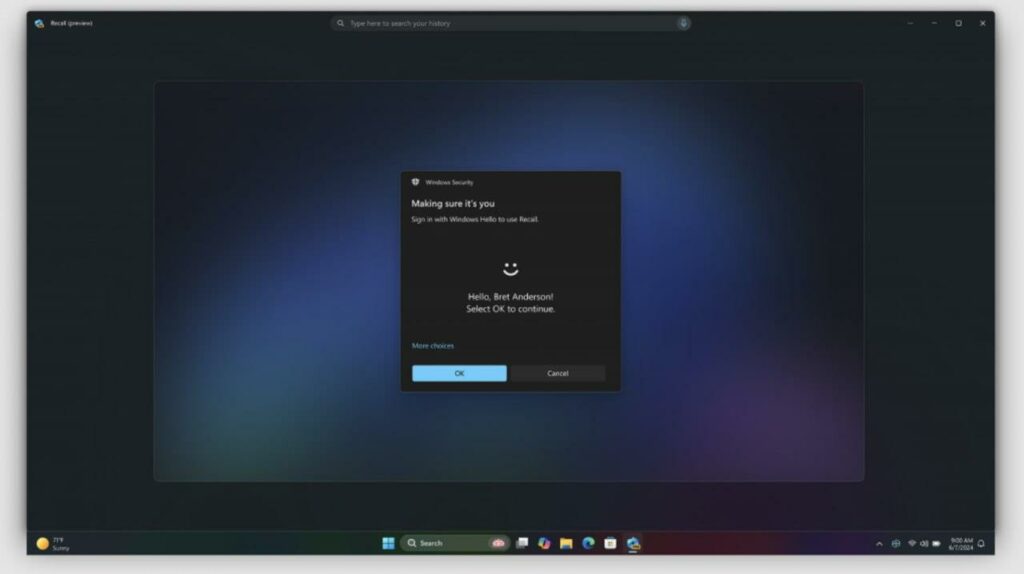1024x574 pixels.
Task: Click the Recall more options ellipsis button
Action: tap(909, 23)
